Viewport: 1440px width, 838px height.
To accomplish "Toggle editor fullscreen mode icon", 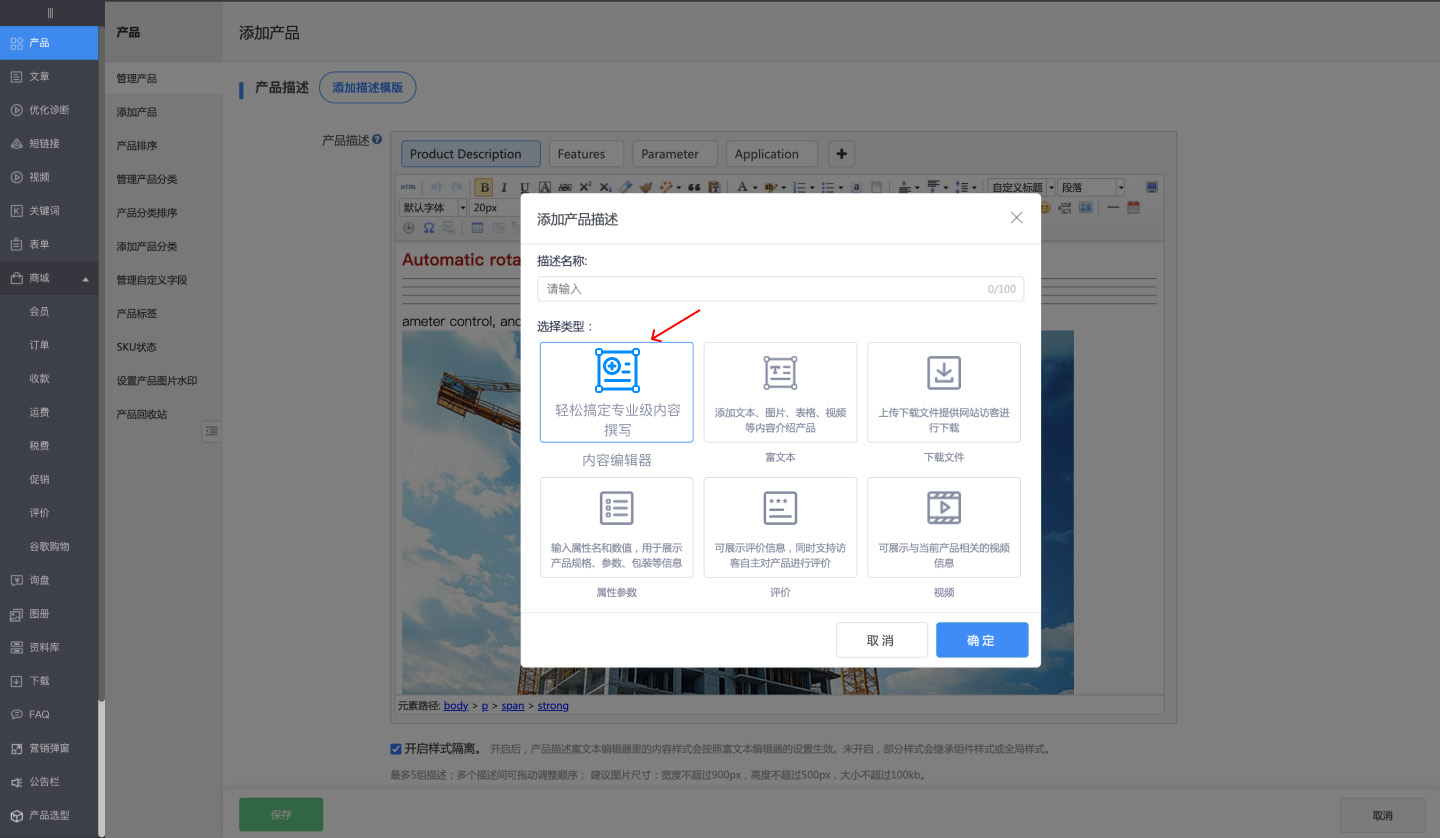I will 1152,187.
